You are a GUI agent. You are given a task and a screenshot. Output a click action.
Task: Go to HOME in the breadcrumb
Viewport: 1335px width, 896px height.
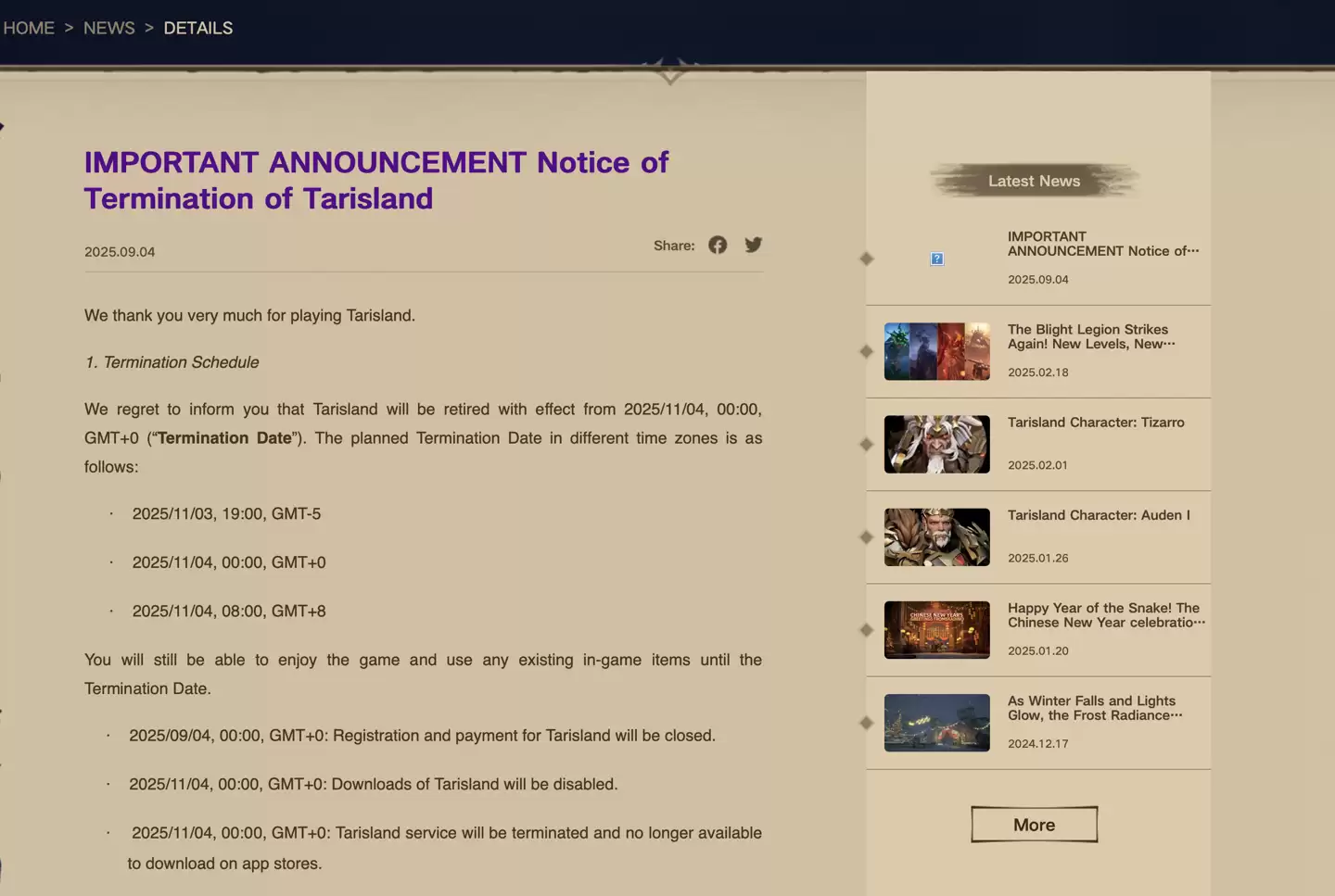pyautogui.click(x=29, y=29)
